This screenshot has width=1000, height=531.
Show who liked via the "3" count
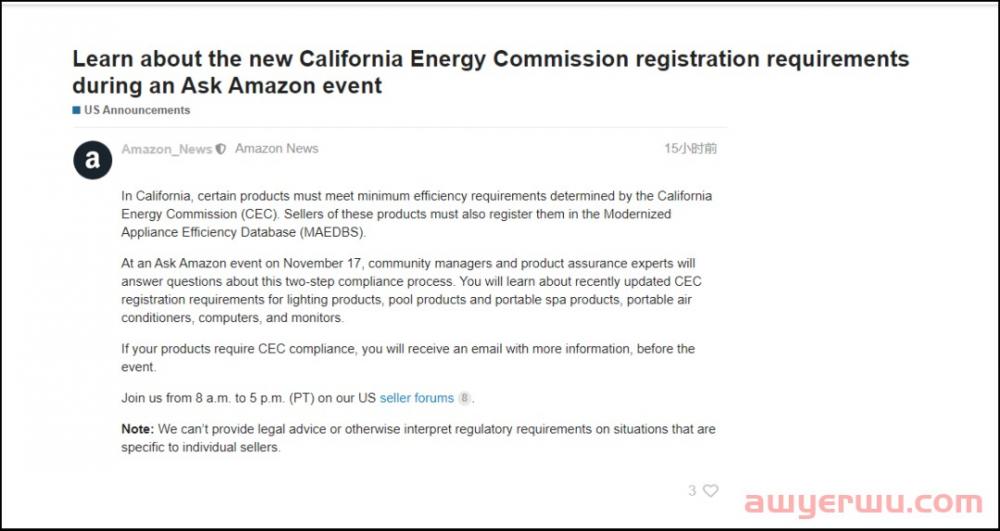tap(692, 490)
